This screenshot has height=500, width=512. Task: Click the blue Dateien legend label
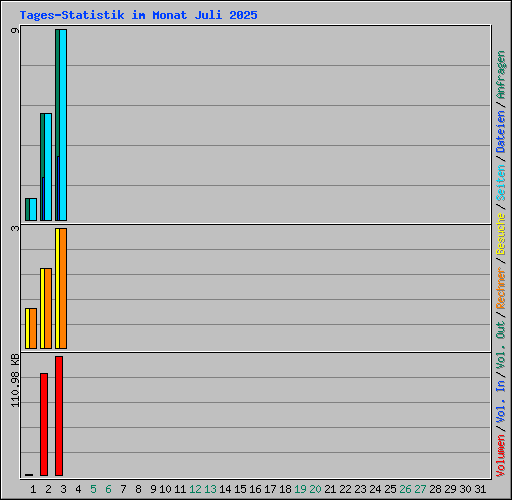point(500,132)
